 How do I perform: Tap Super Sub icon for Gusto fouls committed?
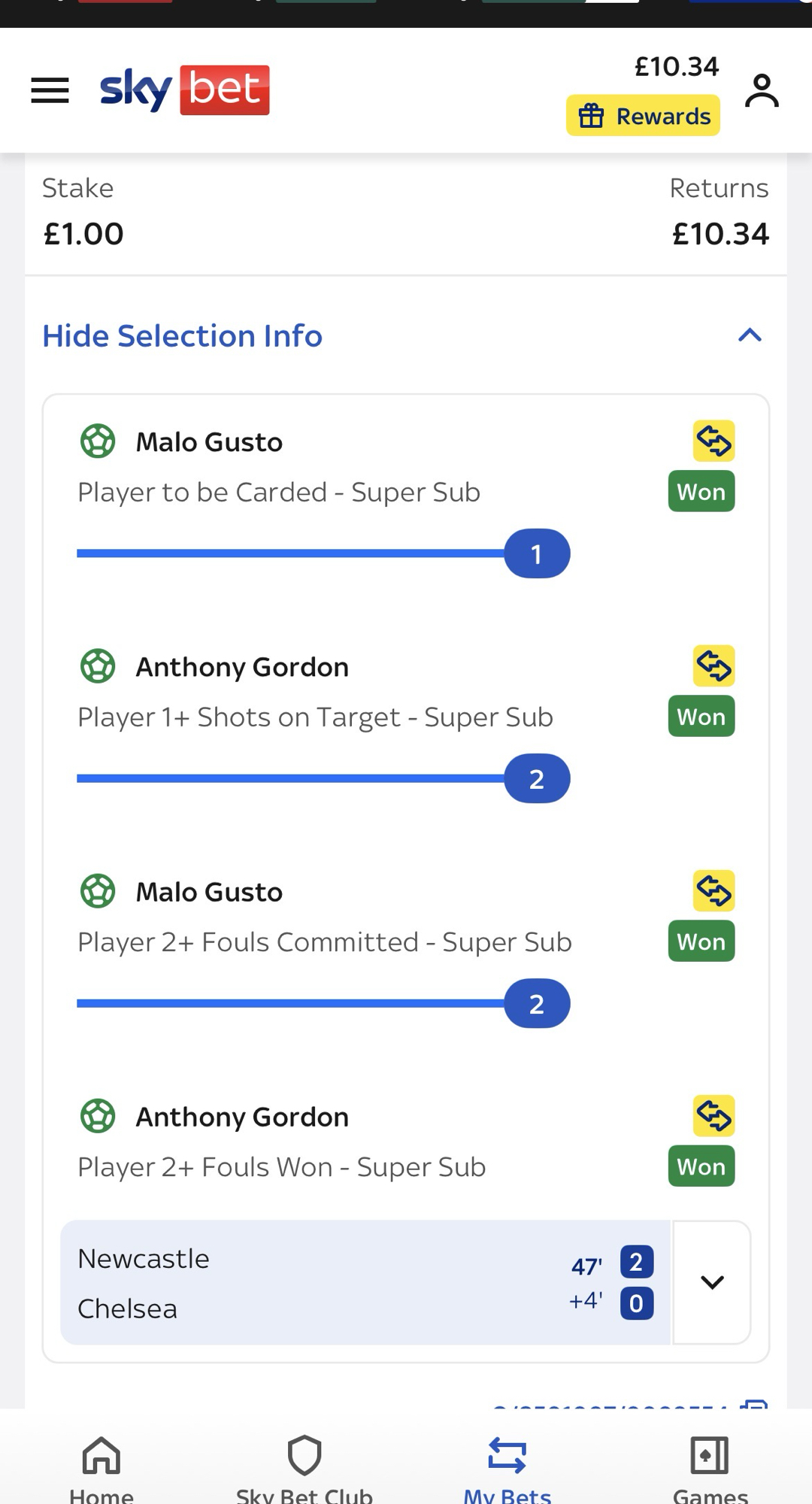(714, 890)
